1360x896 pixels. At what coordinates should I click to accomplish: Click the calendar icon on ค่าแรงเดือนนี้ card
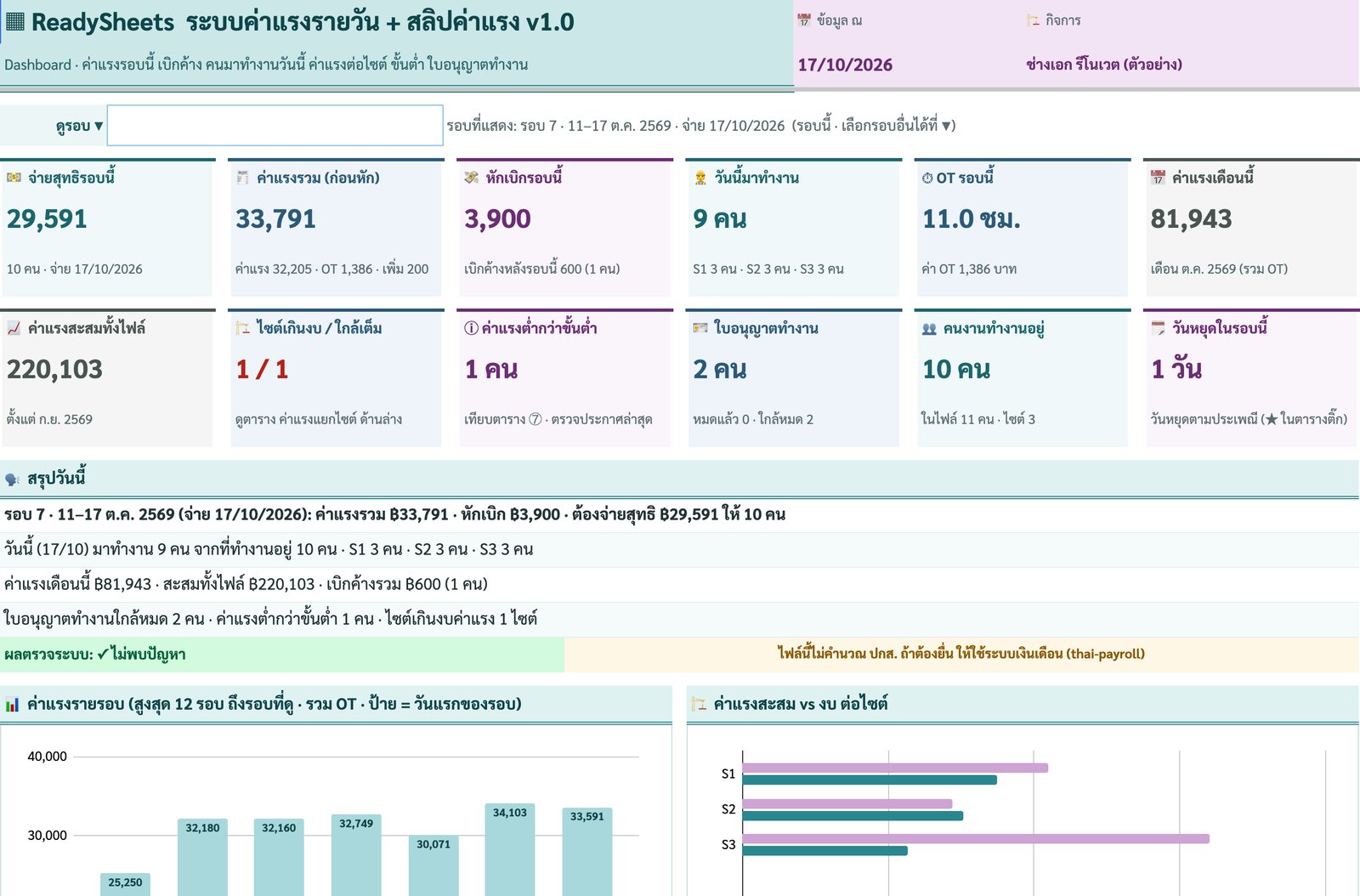click(x=1158, y=178)
